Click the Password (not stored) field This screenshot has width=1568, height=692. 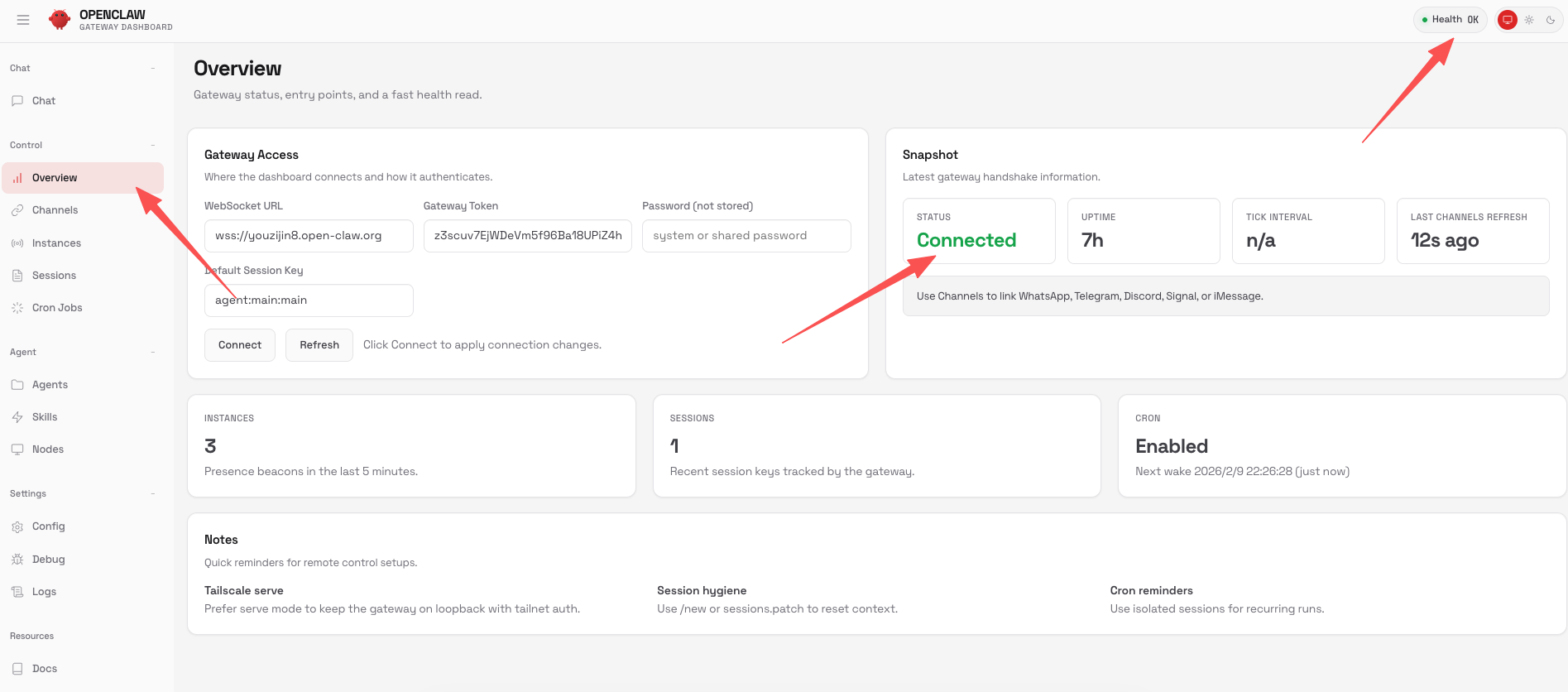point(746,236)
